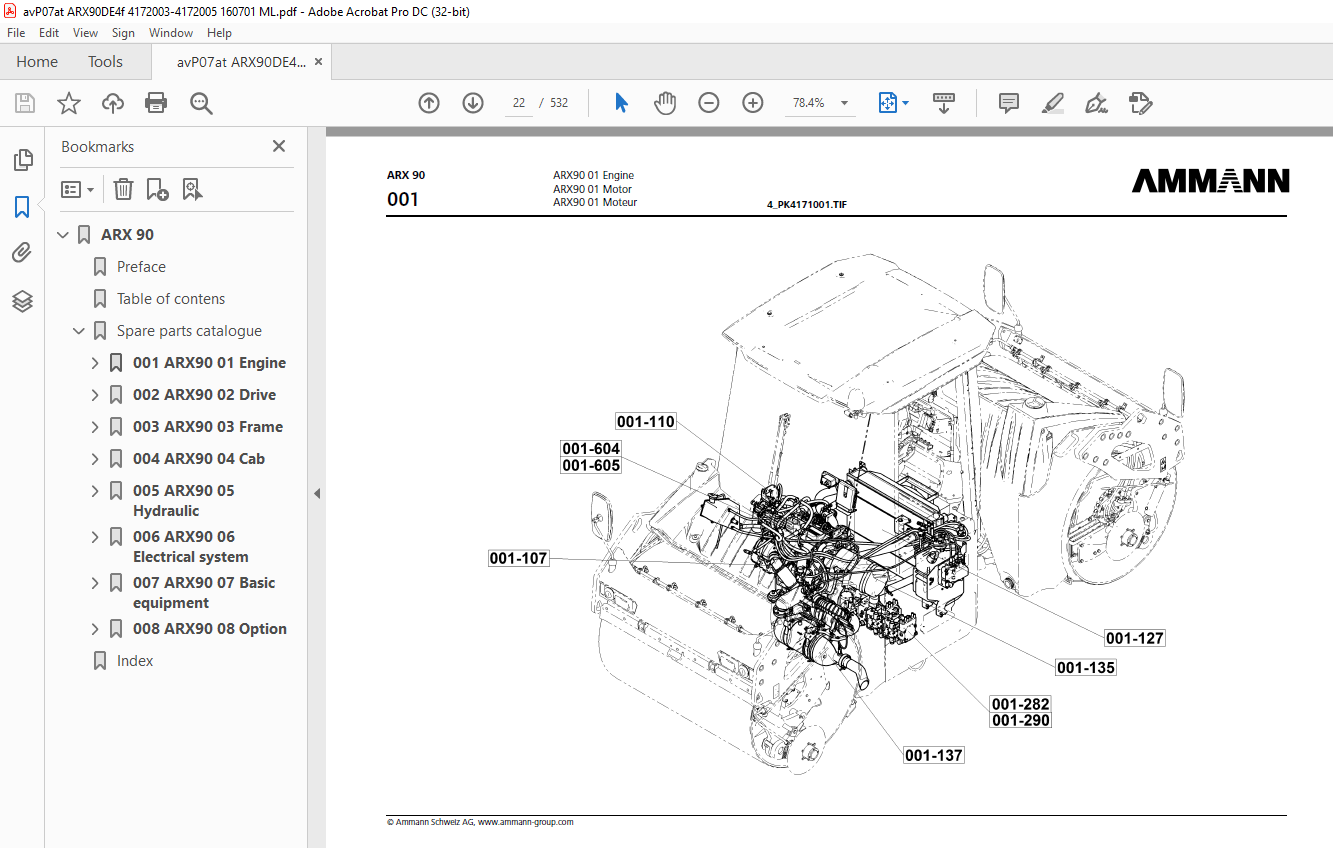1333x848 pixels.
Task: Expand 006 ARX90 06 Electrical system
Action: tap(95, 537)
